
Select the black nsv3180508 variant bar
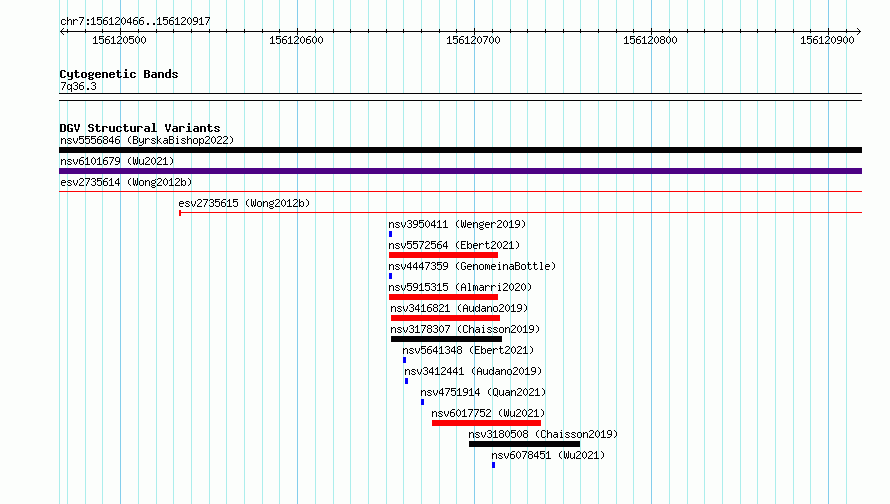coord(524,444)
